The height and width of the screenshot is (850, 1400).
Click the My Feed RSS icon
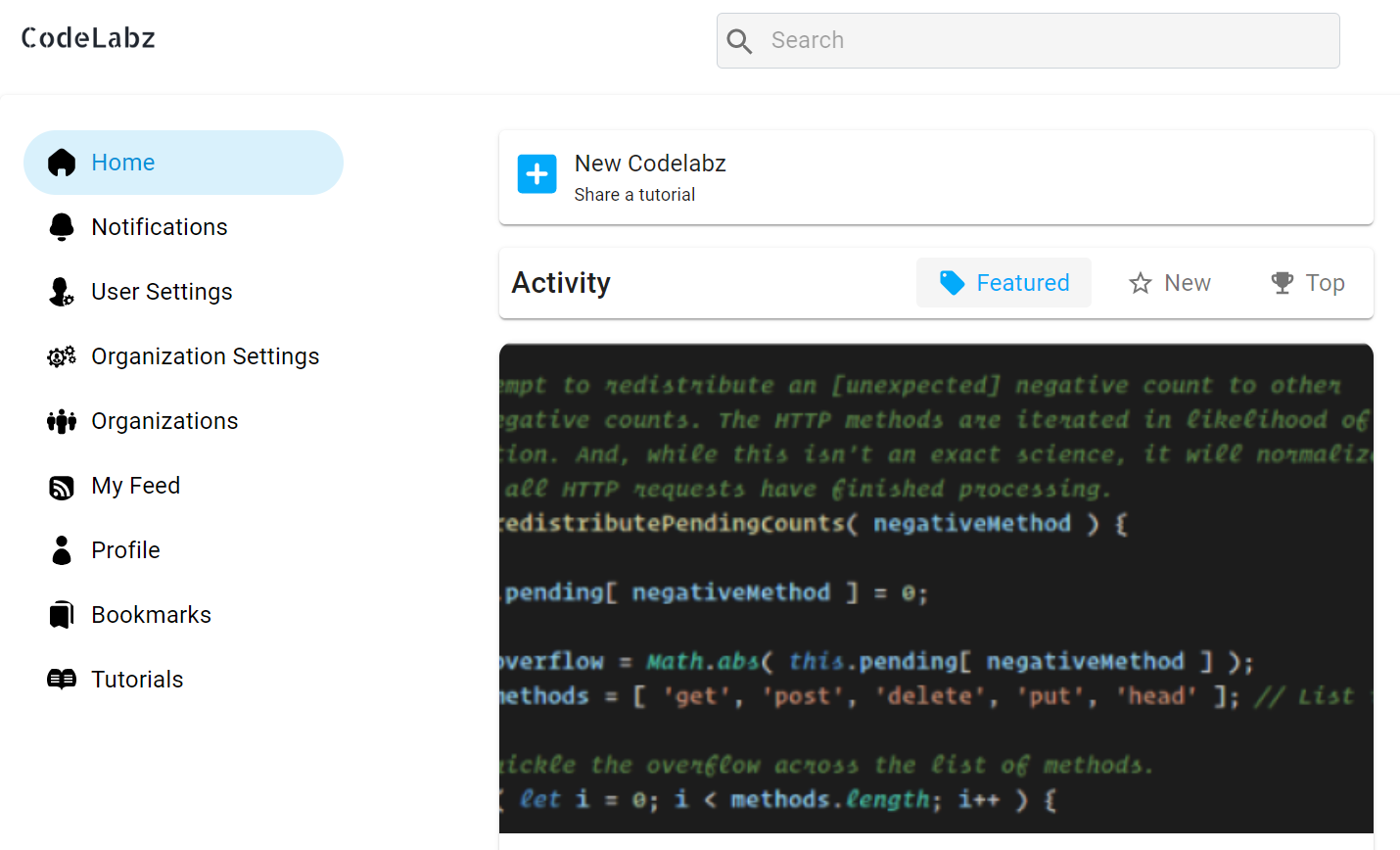[x=61, y=485]
